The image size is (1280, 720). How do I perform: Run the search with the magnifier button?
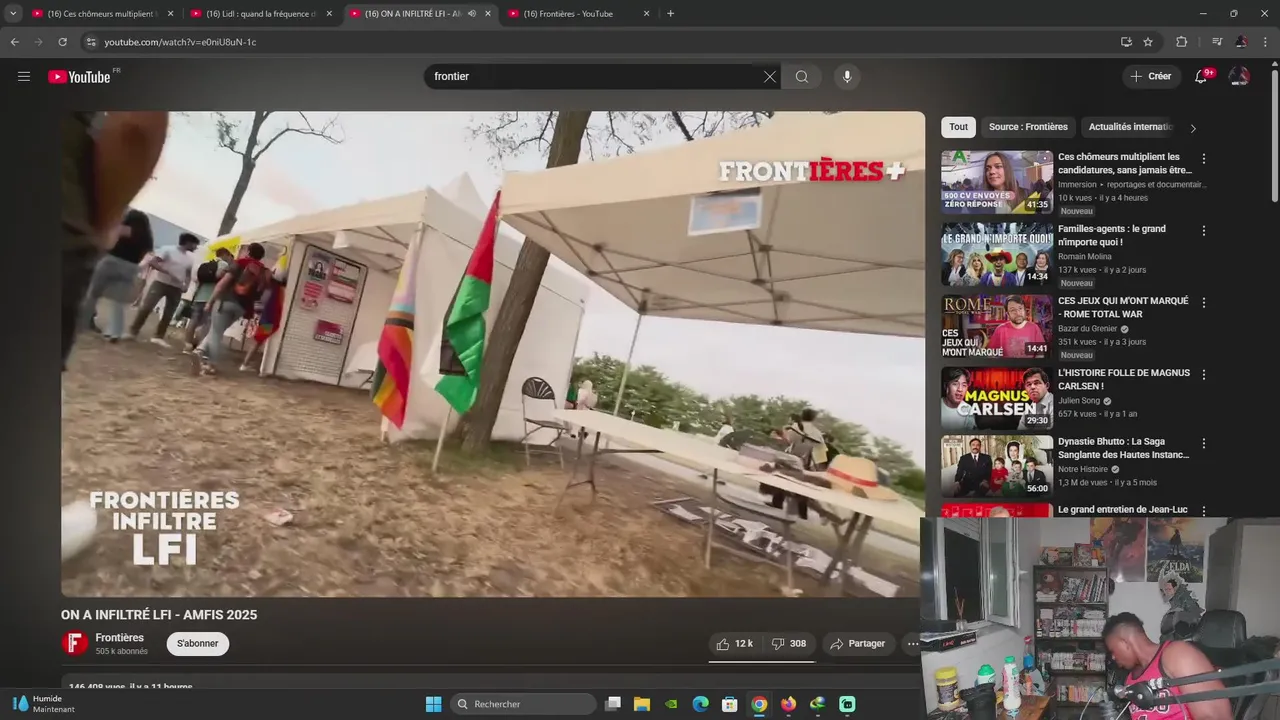pyautogui.click(x=802, y=77)
